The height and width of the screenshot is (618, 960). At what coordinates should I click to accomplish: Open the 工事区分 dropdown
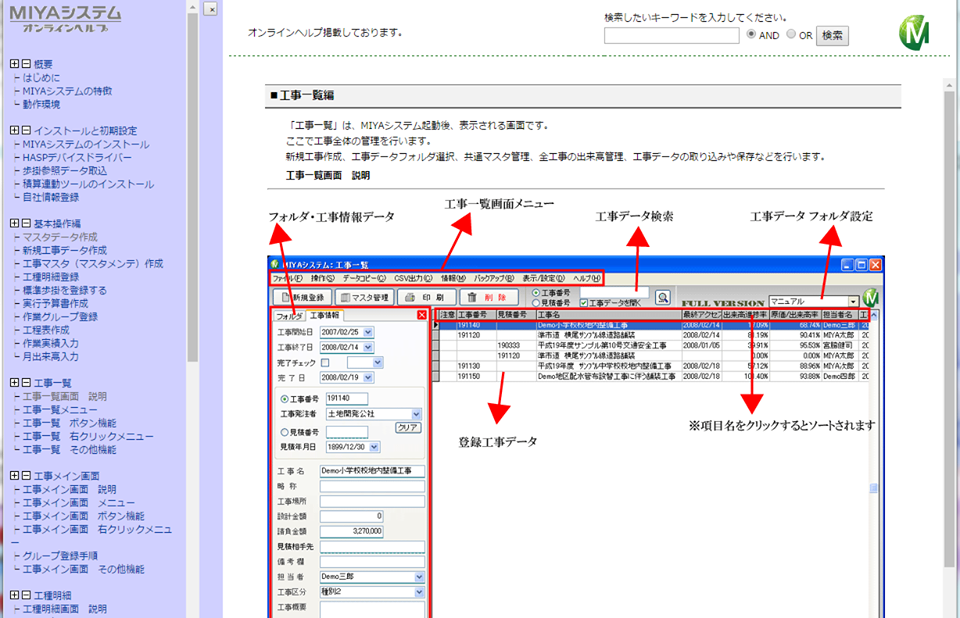point(419,592)
